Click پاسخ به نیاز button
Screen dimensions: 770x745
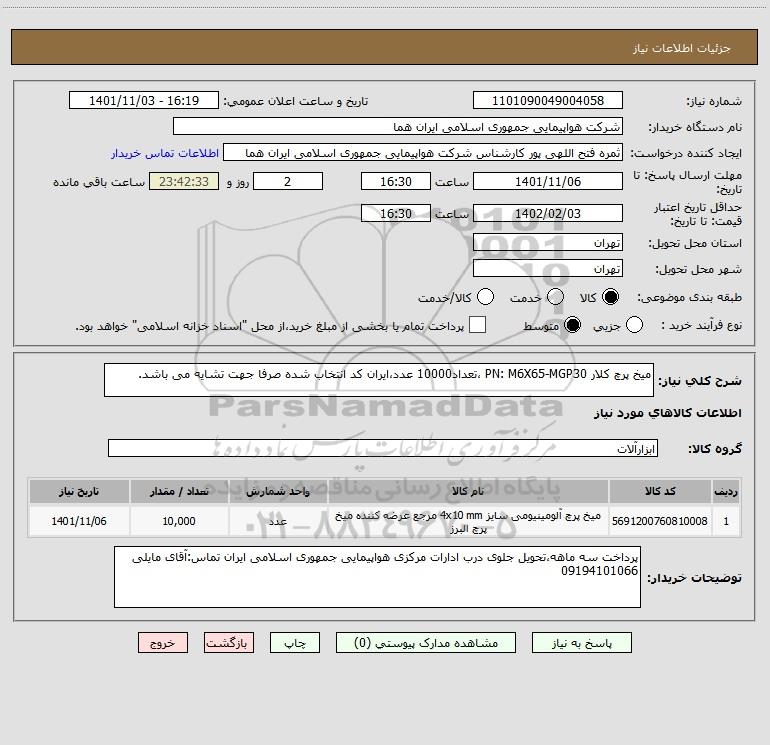tap(582, 643)
